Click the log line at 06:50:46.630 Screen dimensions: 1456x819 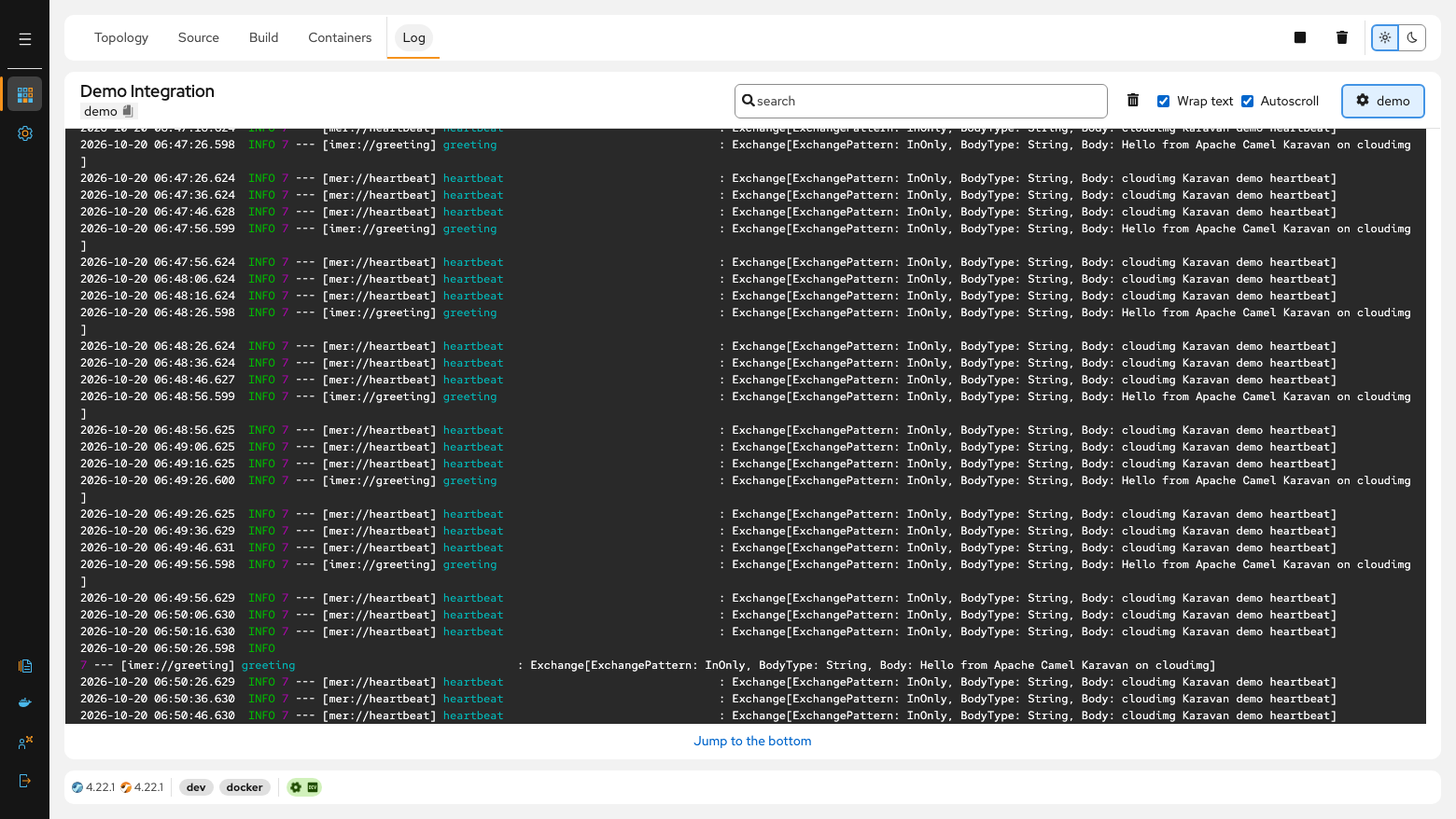click(x=708, y=715)
